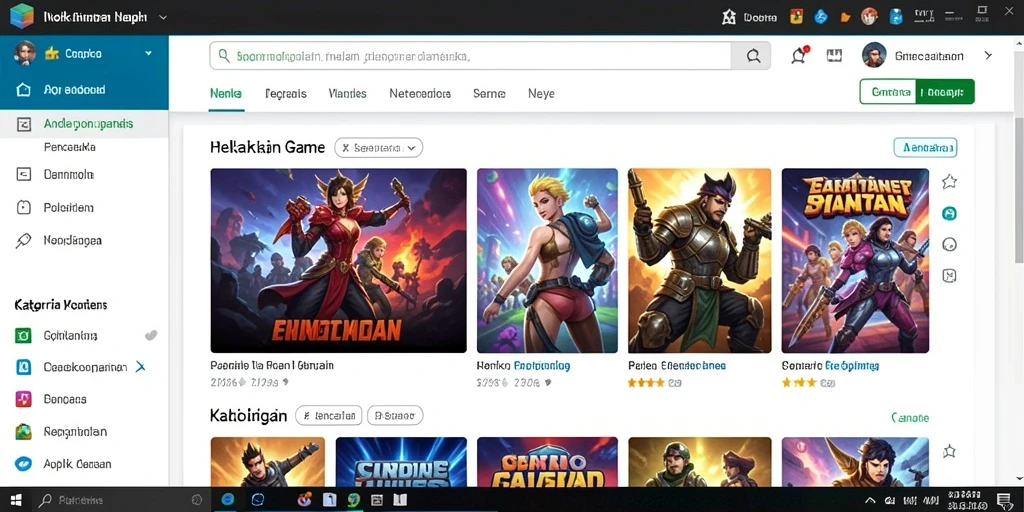Open the notifications bell icon
Viewport: 1024px width, 512px height.
click(x=799, y=56)
